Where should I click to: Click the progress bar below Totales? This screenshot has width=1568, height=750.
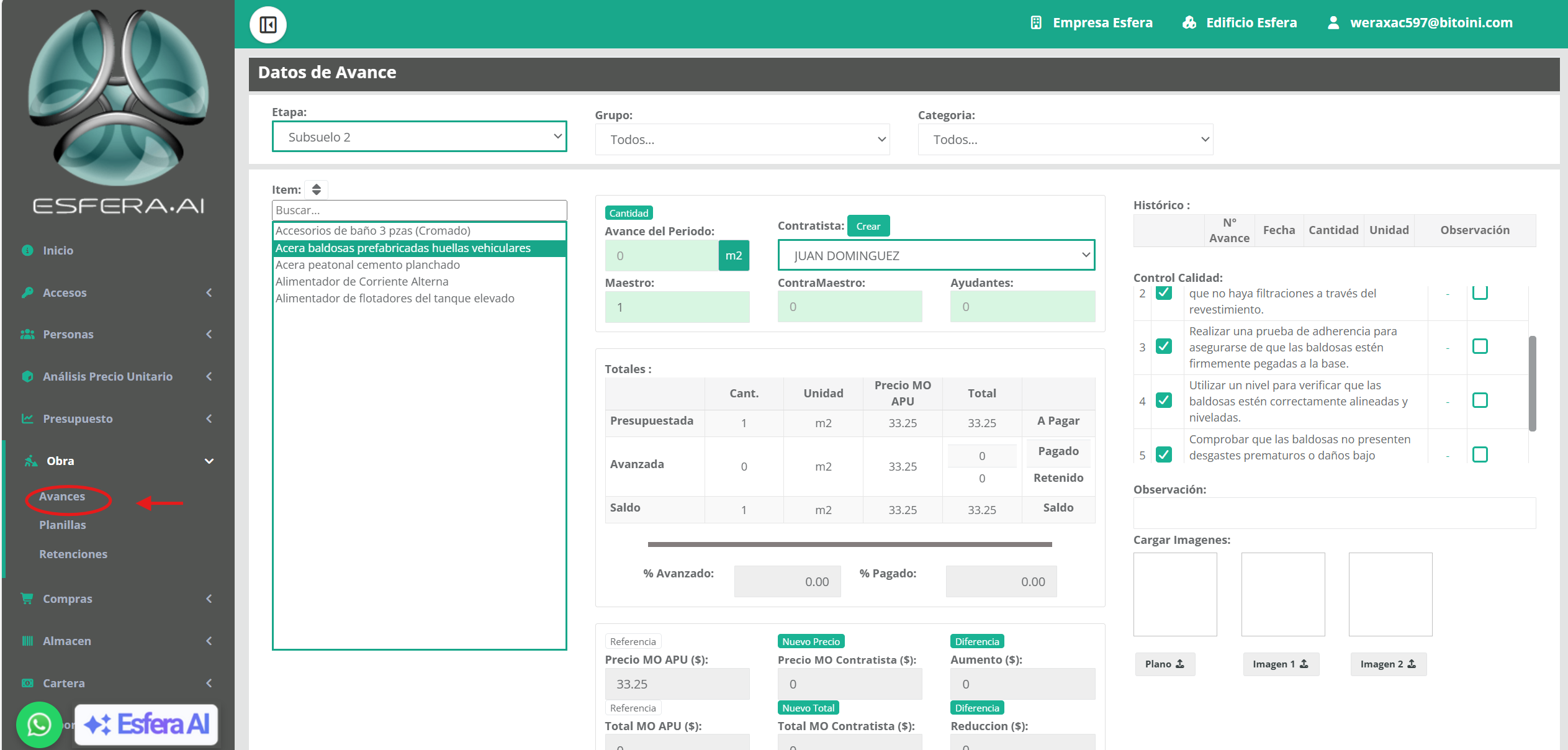(850, 544)
